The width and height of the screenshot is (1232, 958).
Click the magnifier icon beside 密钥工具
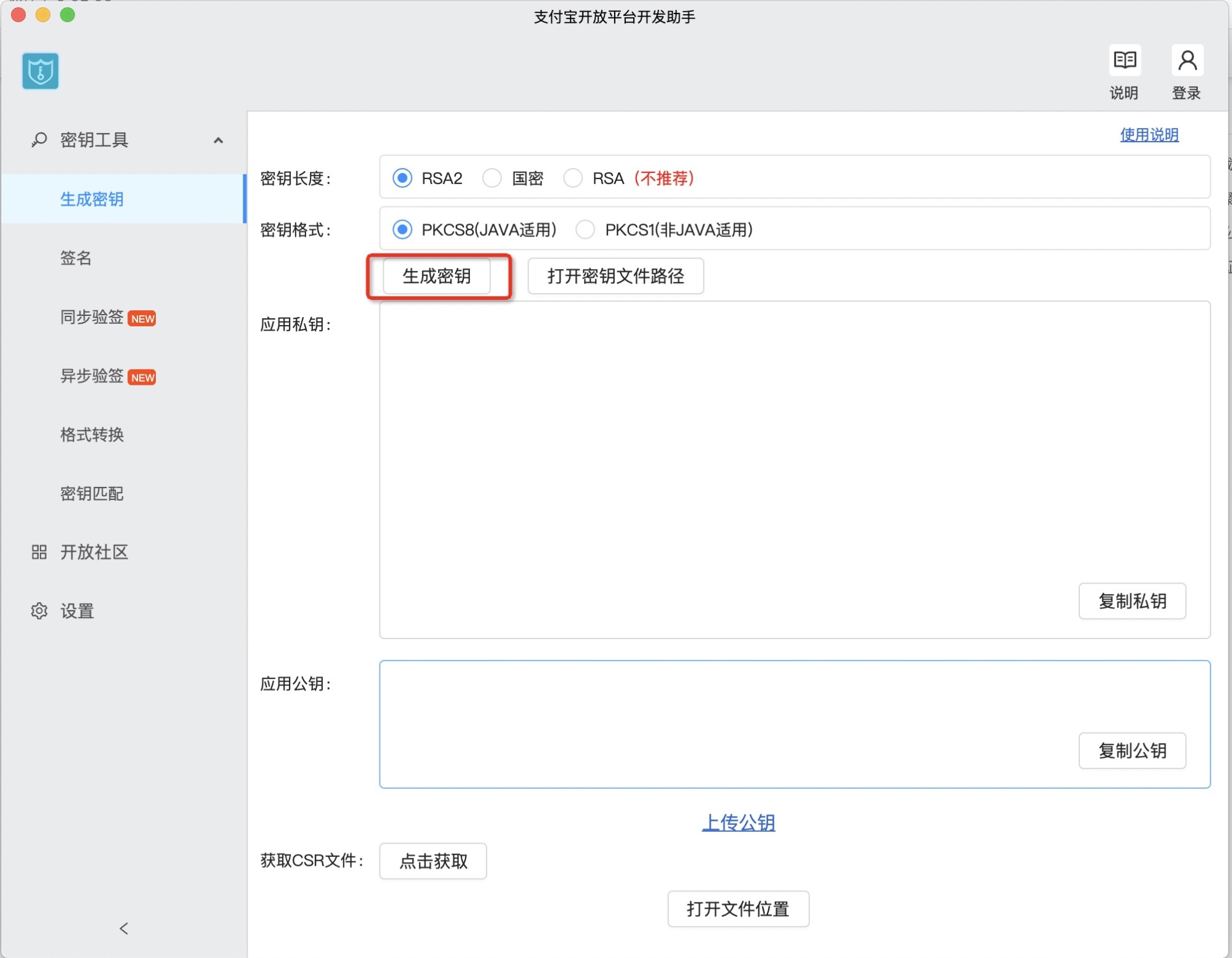click(x=39, y=140)
